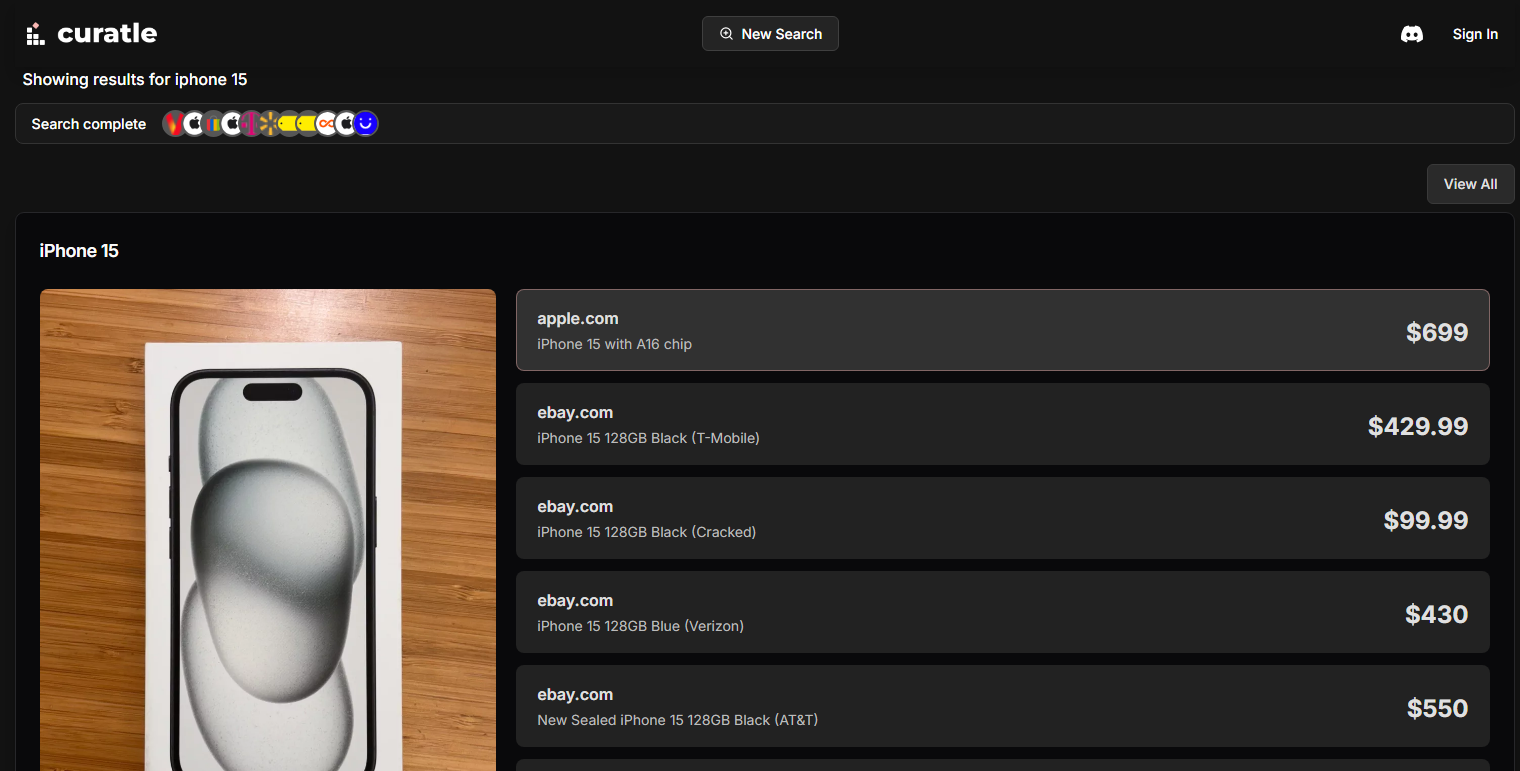Click the '$550' price text
The height and width of the screenshot is (771, 1520).
point(1437,708)
